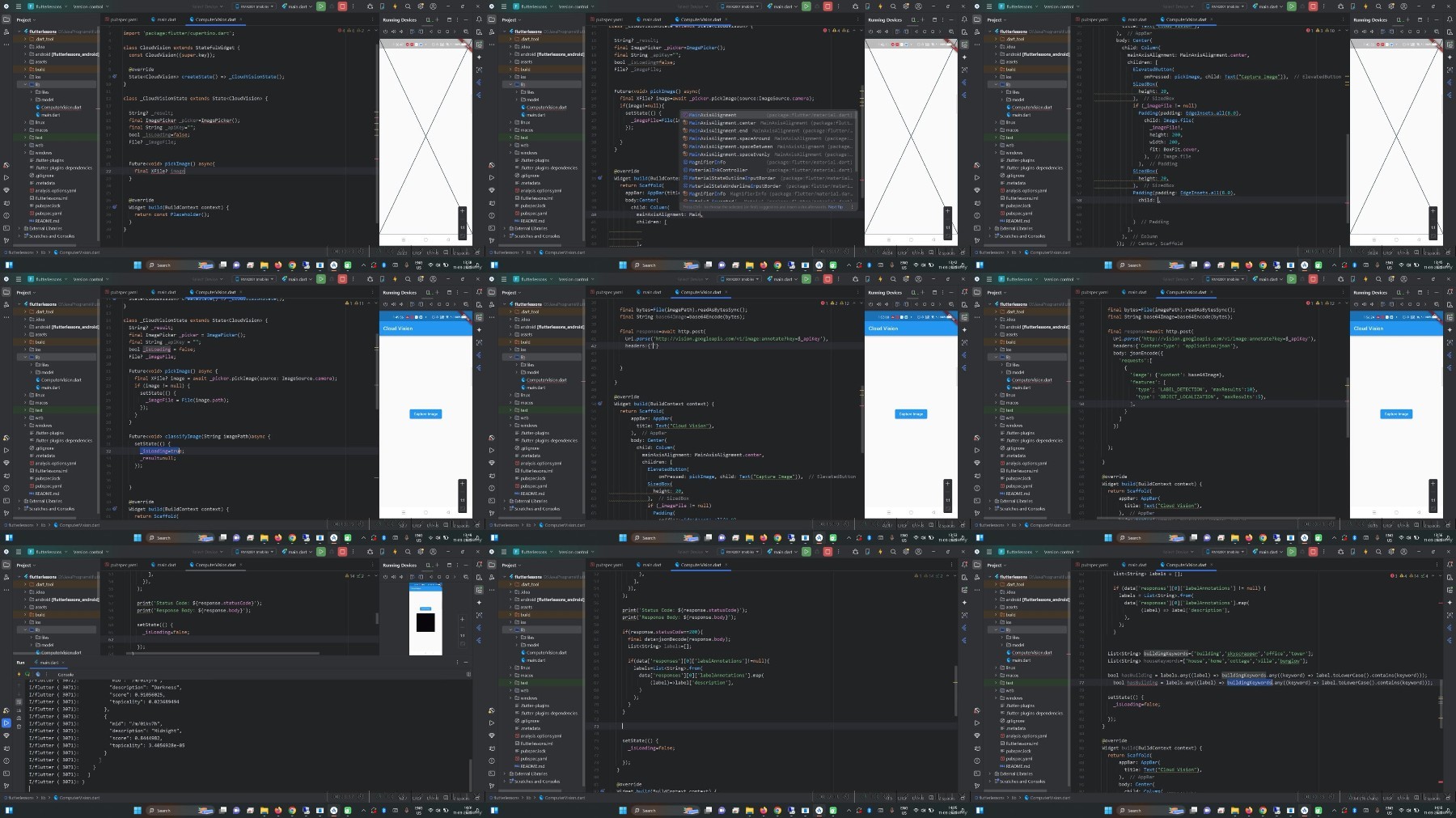Click the hot restart icon beside hot reload in Run console
Image resolution: width=1456 pixels, height=818 pixels.
[28, 674]
